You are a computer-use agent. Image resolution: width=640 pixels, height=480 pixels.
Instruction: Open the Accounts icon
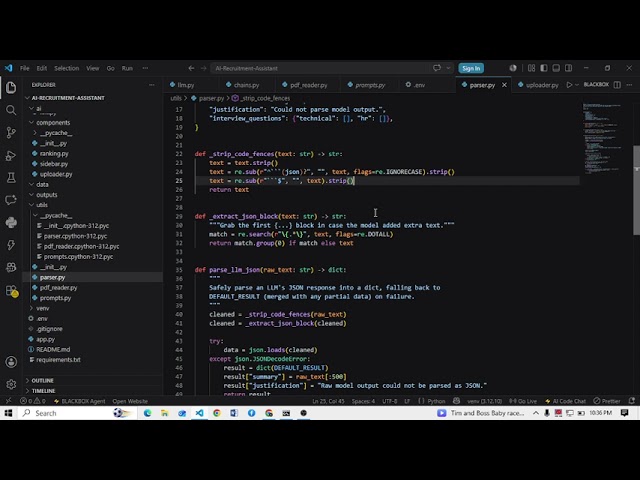tap(11, 362)
